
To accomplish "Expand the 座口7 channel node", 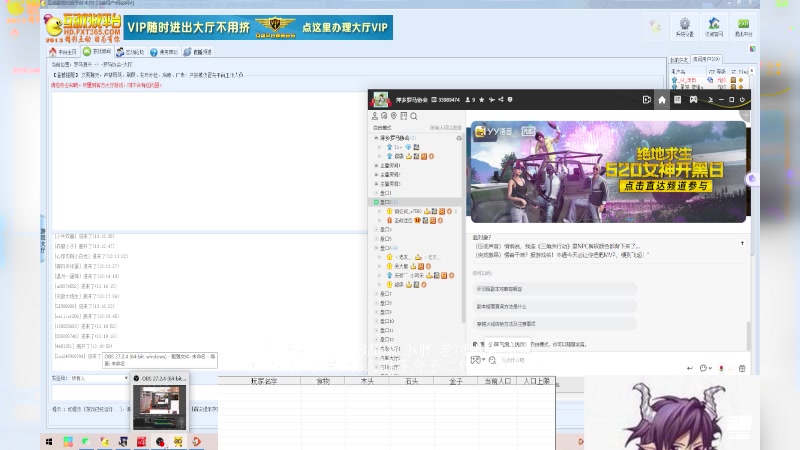I will (376, 294).
